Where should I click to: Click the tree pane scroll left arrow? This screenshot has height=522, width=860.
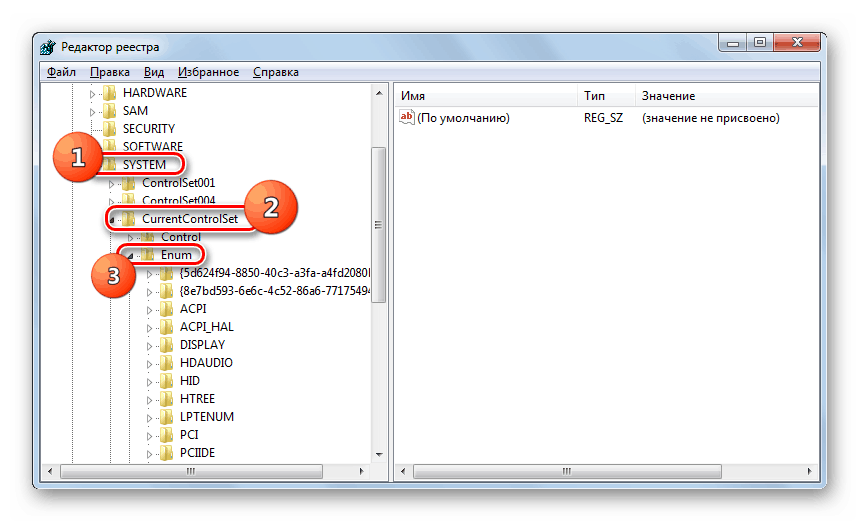[x=50, y=471]
